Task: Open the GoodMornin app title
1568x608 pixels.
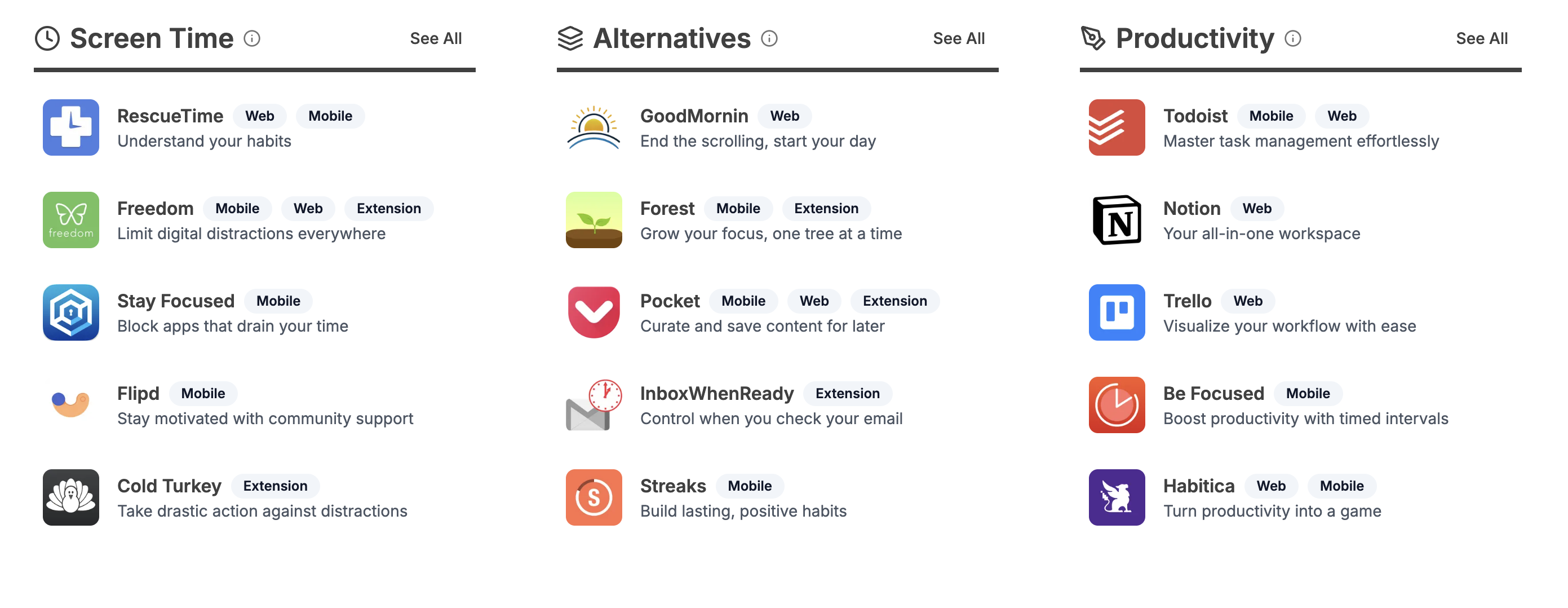Action: click(694, 116)
